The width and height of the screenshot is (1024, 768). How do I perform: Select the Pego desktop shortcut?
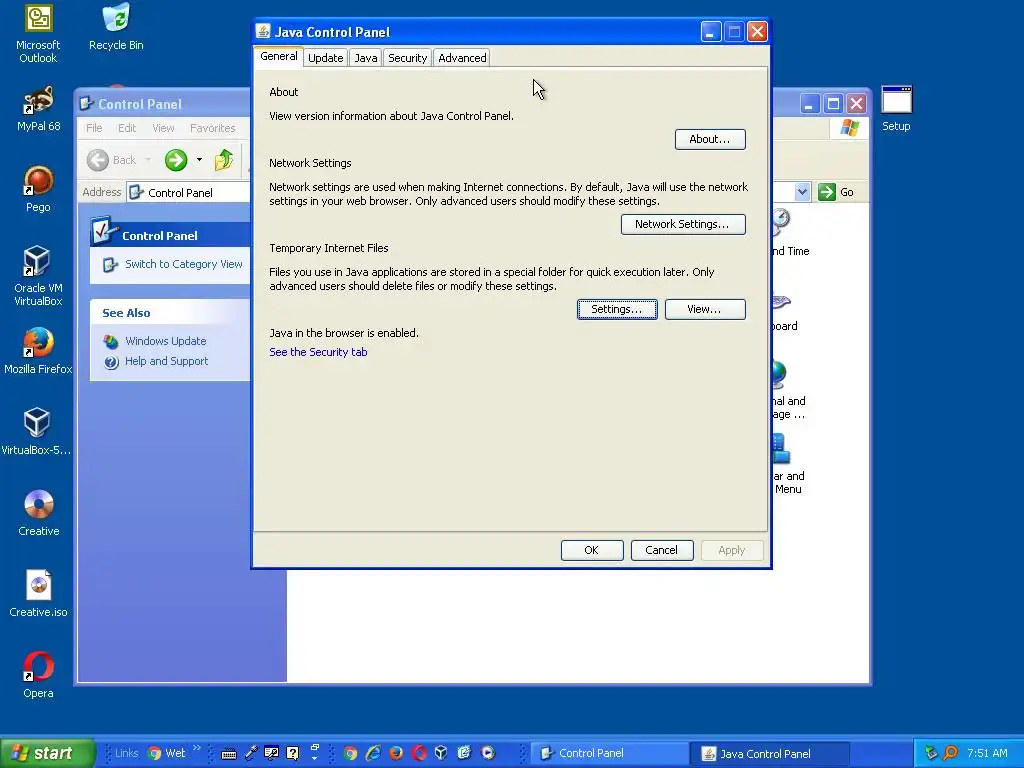click(x=39, y=189)
